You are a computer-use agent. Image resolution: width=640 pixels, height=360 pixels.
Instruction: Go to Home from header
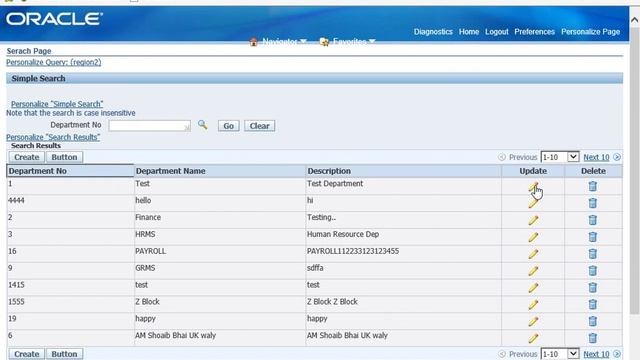pyautogui.click(x=469, y=32)
